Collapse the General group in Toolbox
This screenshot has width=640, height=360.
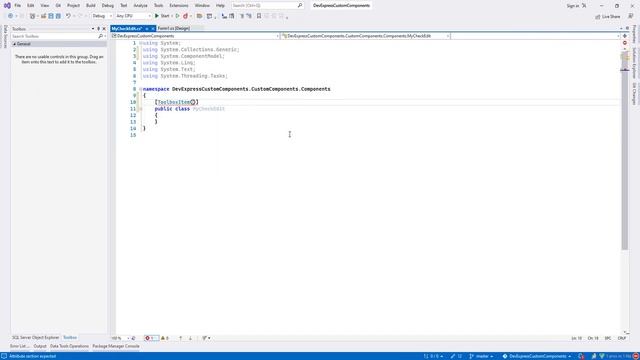pos(15,44)
